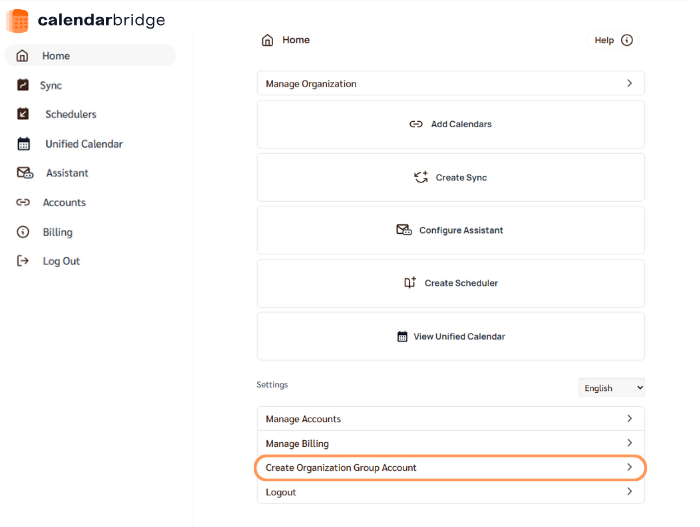Click the Help button
The width and height of the screenshot is (700, 527).
click(613, 40)
